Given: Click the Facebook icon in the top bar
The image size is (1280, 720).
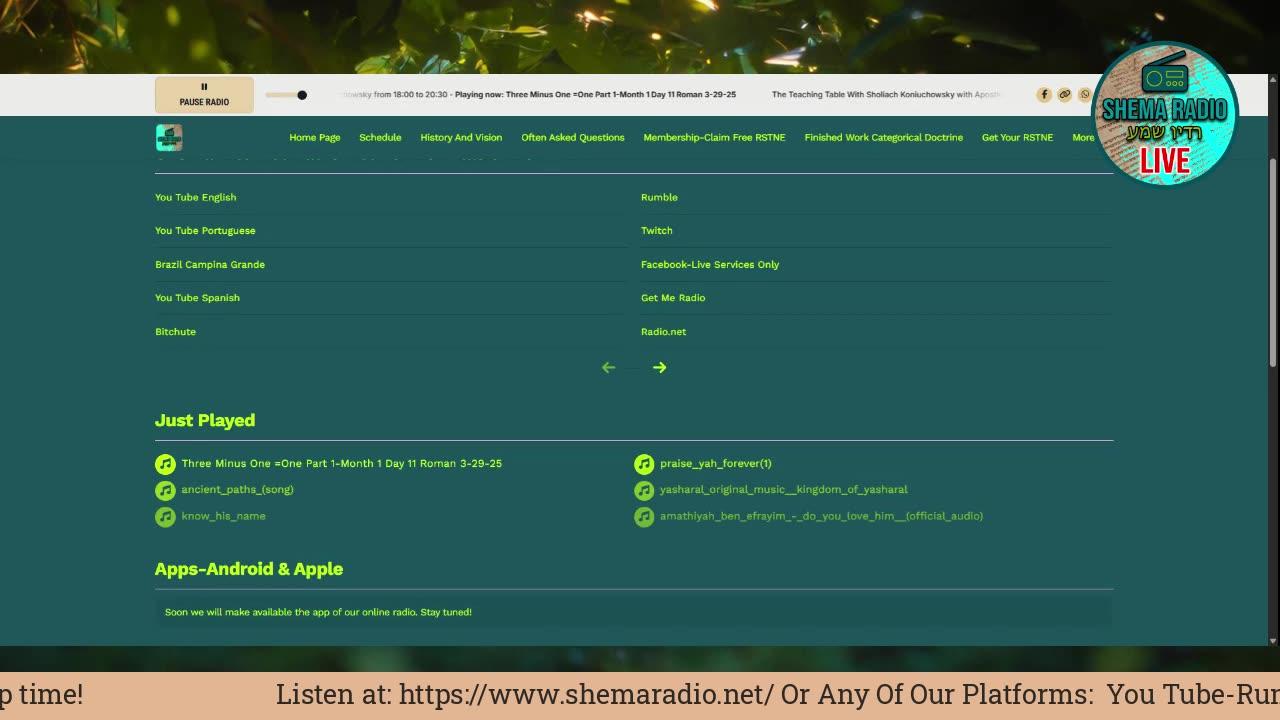Looking at the screenshot, I should pos(1044,94).
